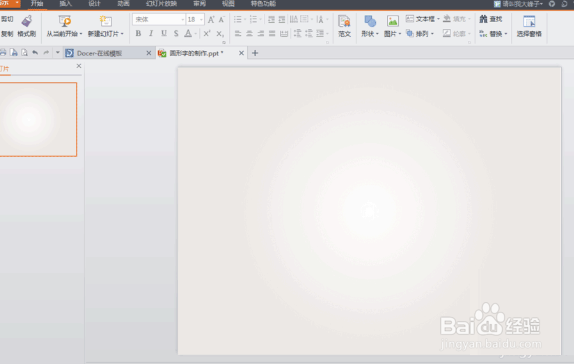Align text right

[x=261, y=34]
